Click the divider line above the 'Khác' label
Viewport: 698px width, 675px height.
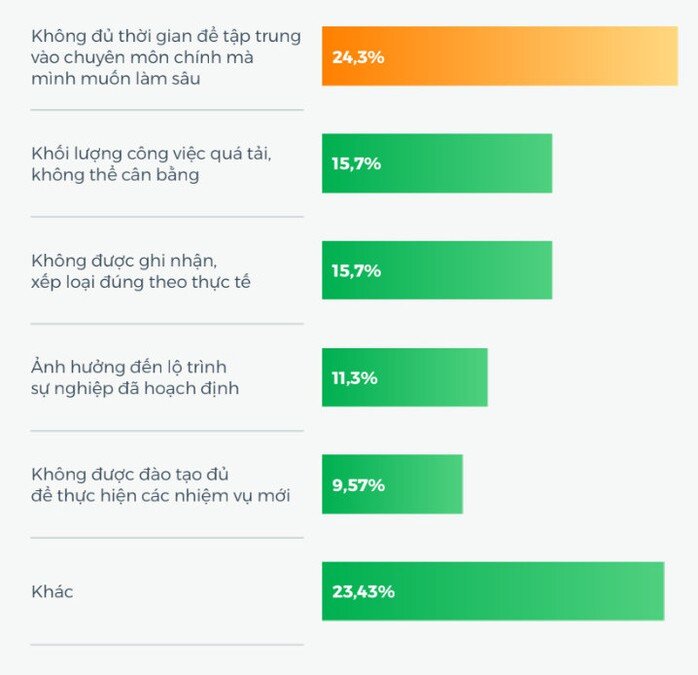166,538
